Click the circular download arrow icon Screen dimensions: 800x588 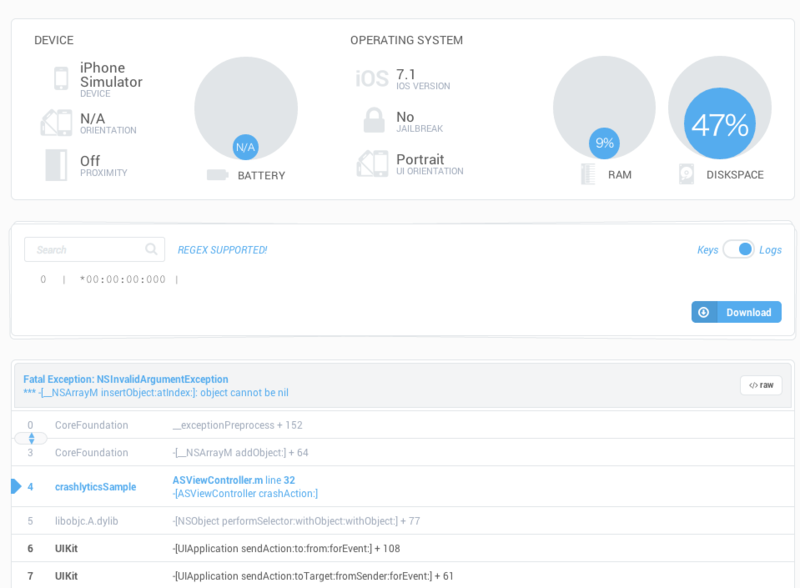tap(703, 311)
